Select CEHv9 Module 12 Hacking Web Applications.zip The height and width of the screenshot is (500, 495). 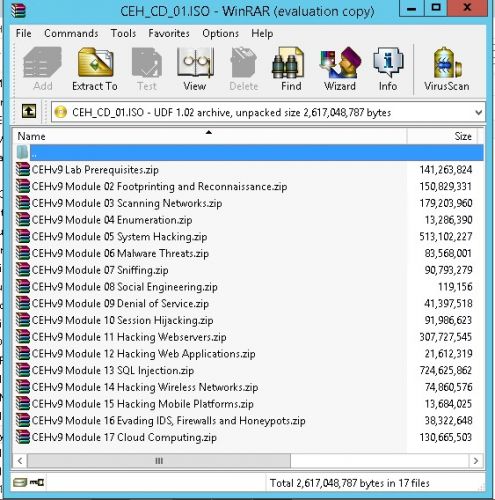point(144,353)
